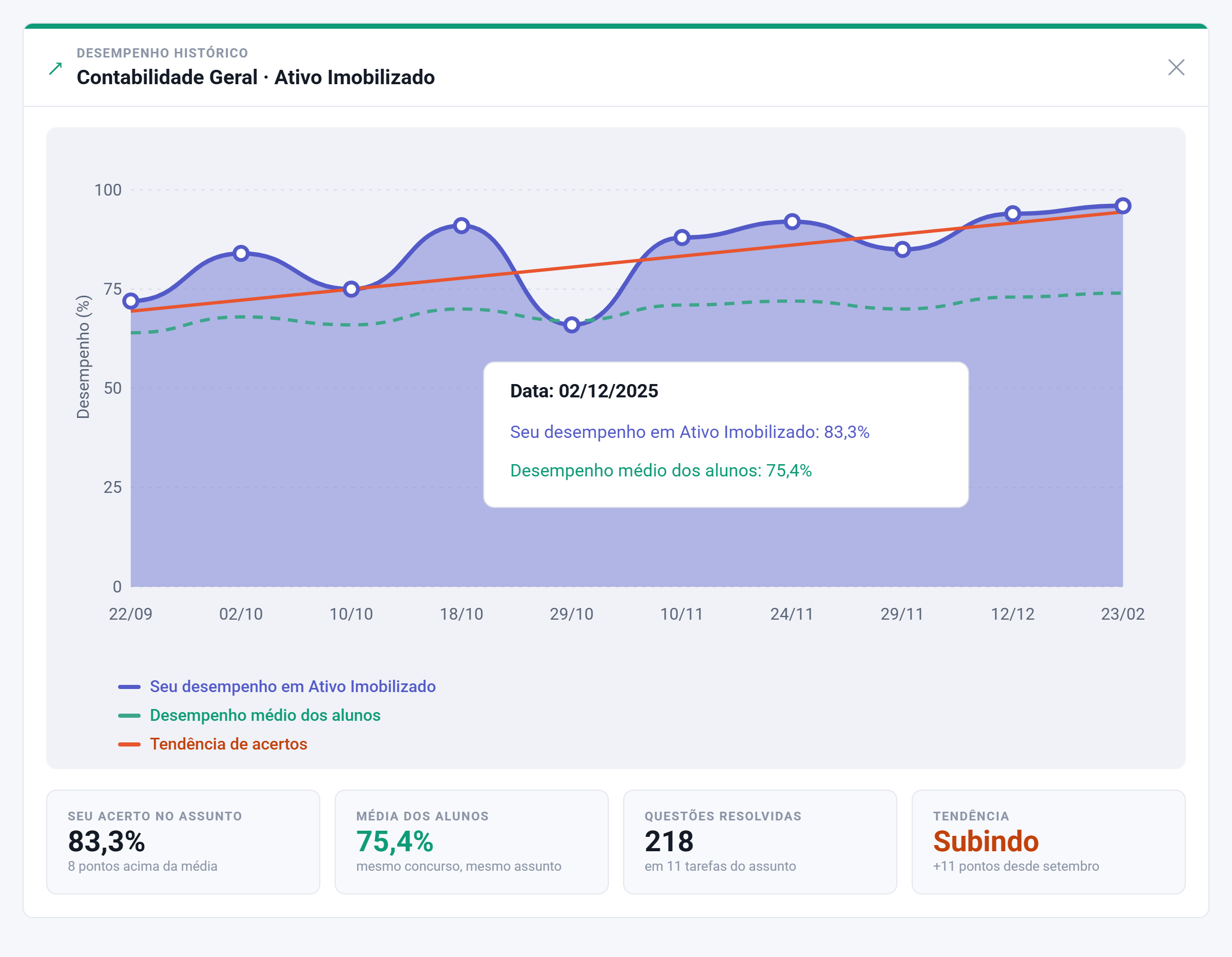Click the 50 label on the y-axis
The width and height of the screenshot is (1232, 957).
click(x=112, y=388)
